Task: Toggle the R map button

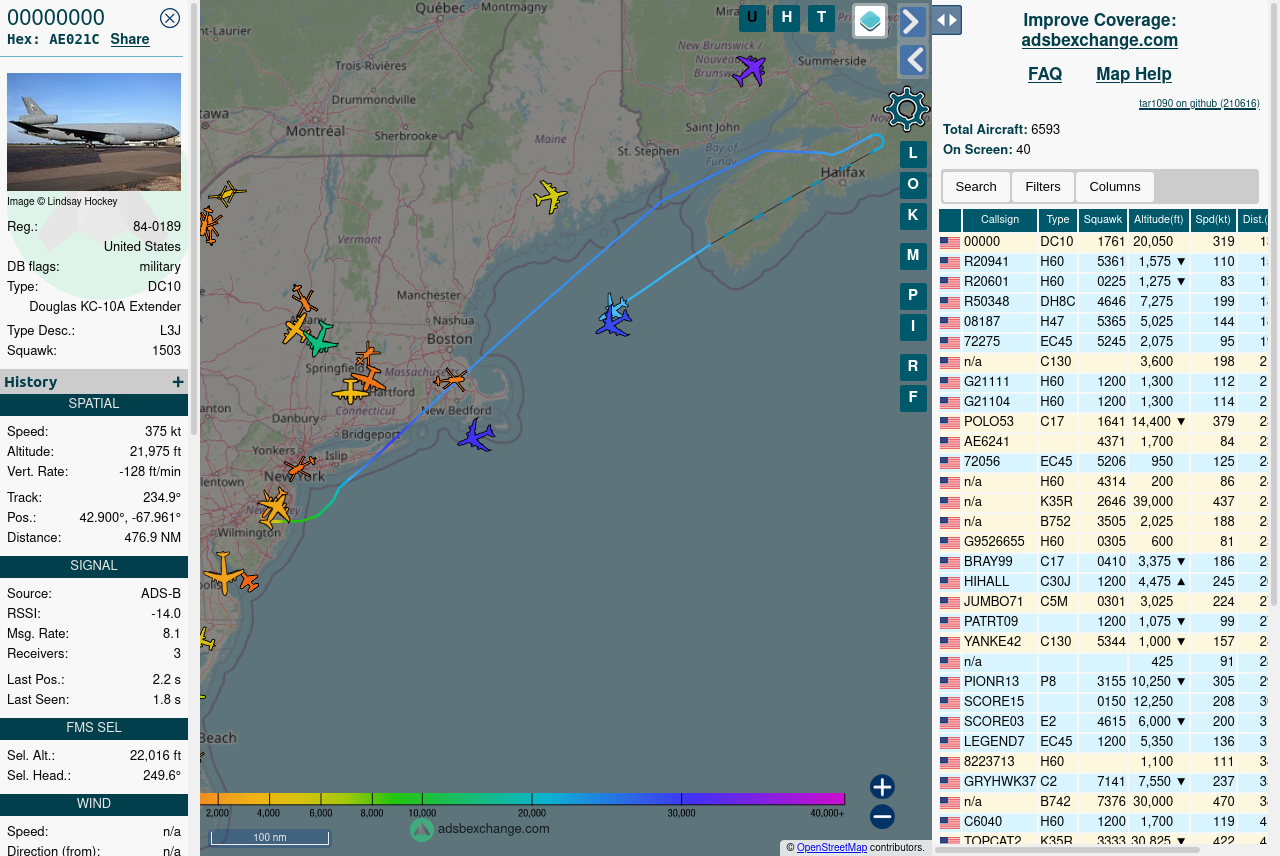Action: (913, 368)
